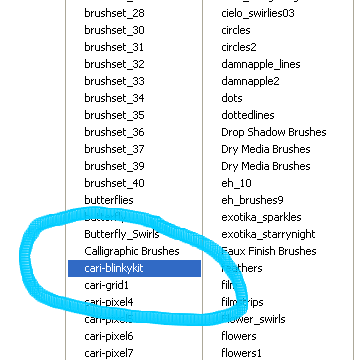This screenshot has height=360, width=360.
Task: Choose Drop Shadow Brushes
Action: click(x=274, y=132)
